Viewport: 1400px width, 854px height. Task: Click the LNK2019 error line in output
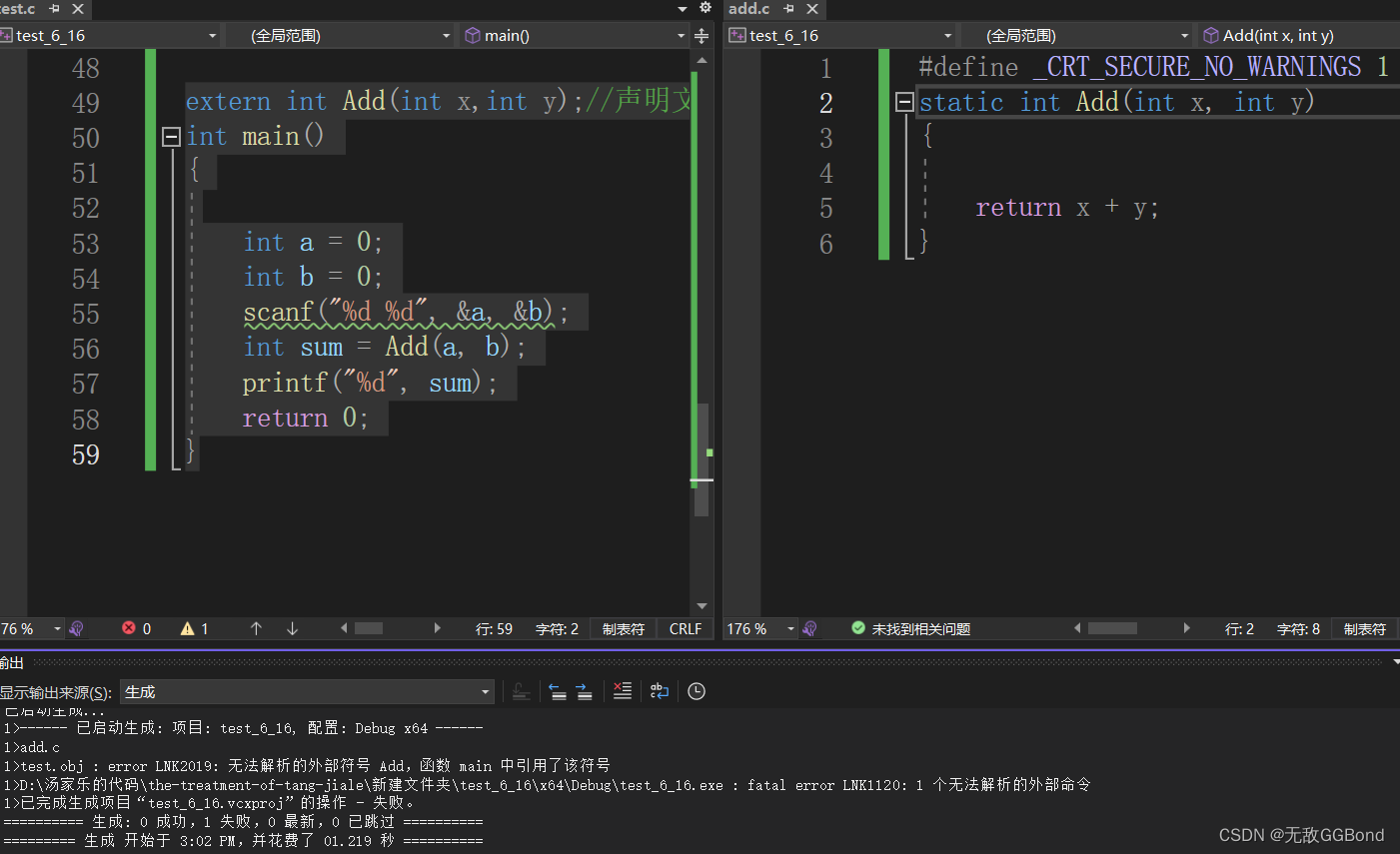[307, 765]
